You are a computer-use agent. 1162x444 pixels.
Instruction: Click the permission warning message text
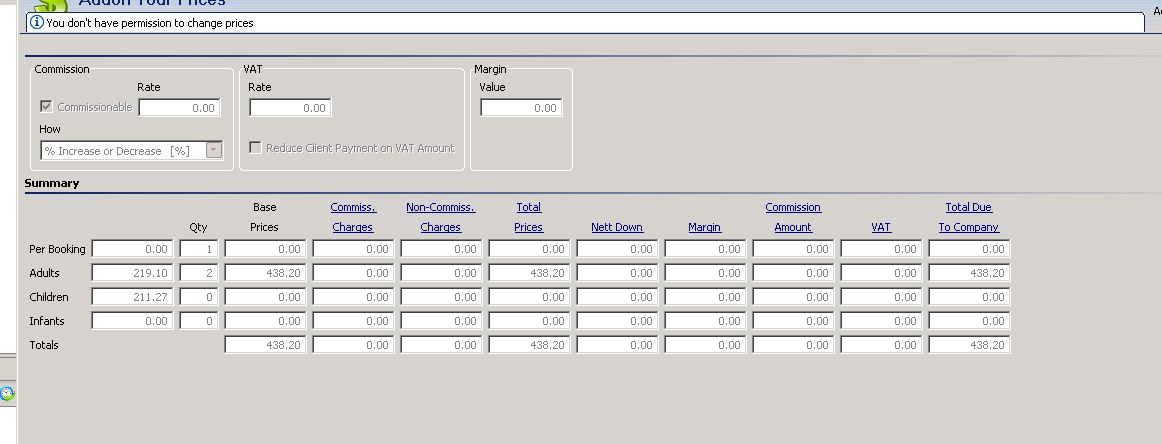pyautogui.click(x=150, y=23)
